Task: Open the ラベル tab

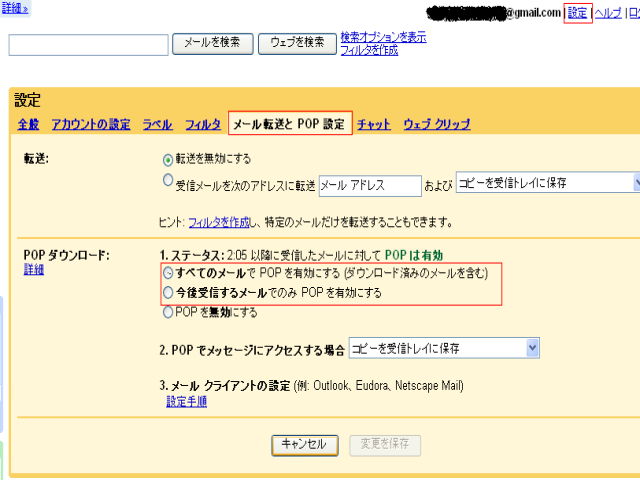Action: [157, 125]
